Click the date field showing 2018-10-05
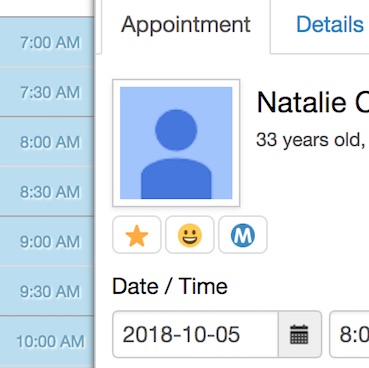369x368 pixels. (x=195, y=334)
